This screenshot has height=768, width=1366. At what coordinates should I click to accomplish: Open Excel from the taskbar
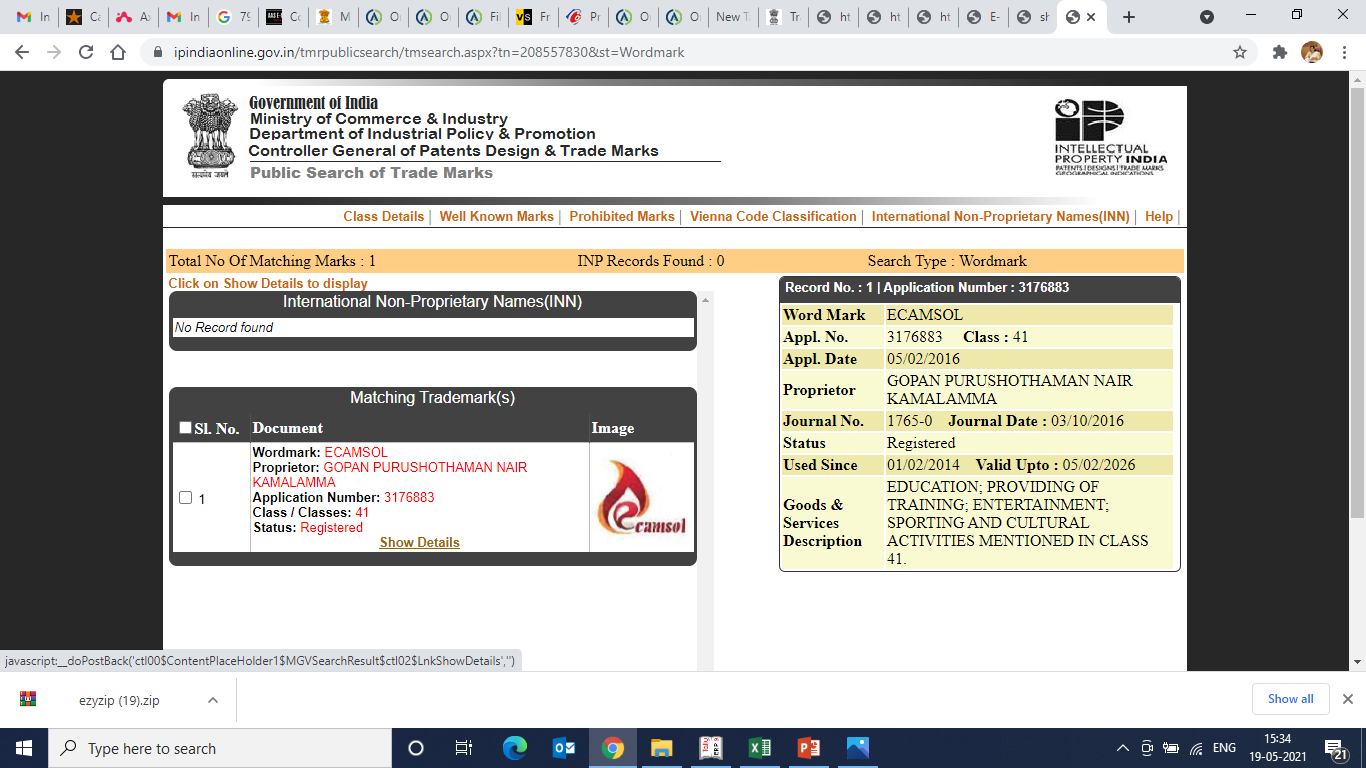759,748
